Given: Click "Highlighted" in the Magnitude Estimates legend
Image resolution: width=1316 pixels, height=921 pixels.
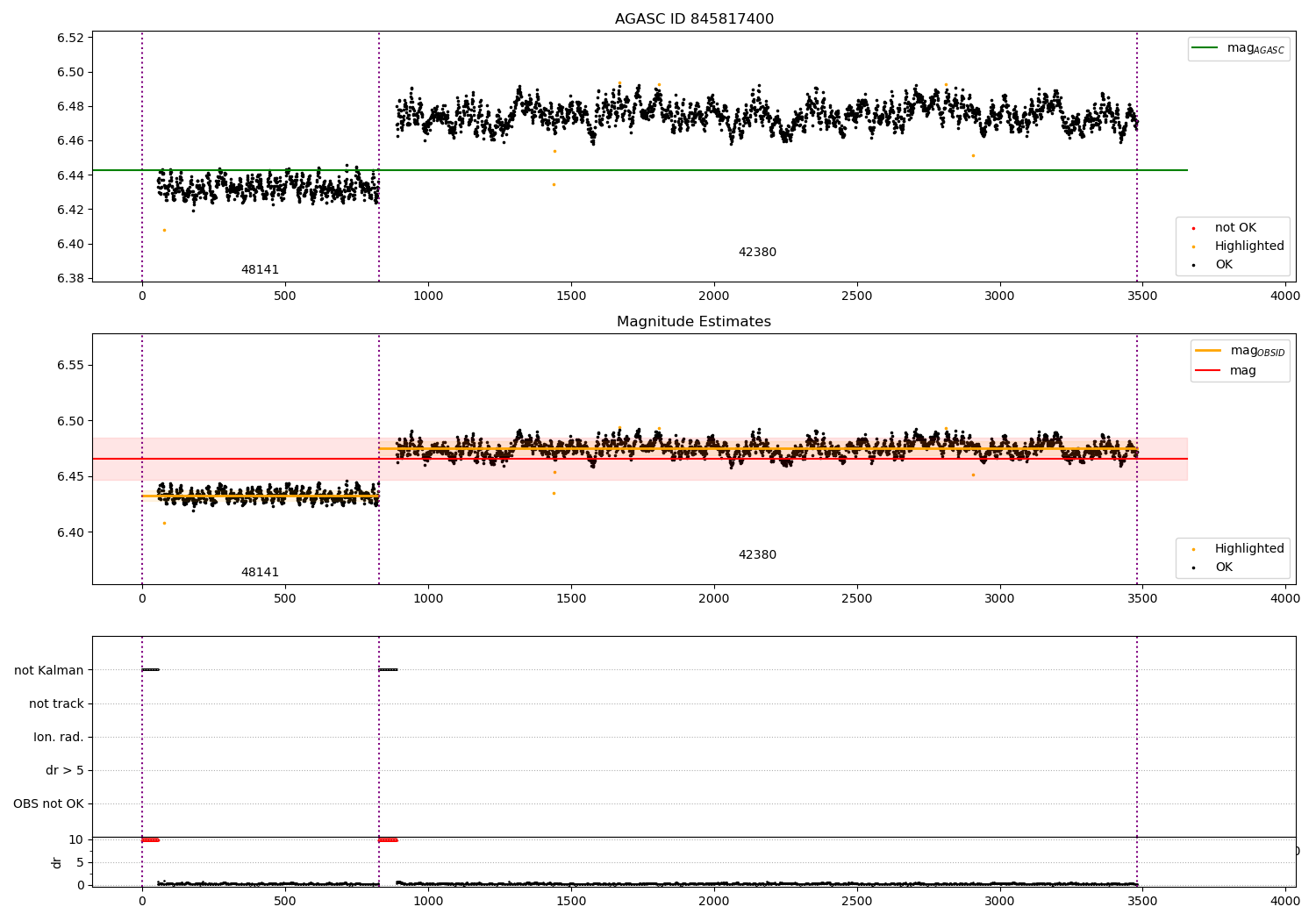Looking at the screenshot, I should point(1249,549).
